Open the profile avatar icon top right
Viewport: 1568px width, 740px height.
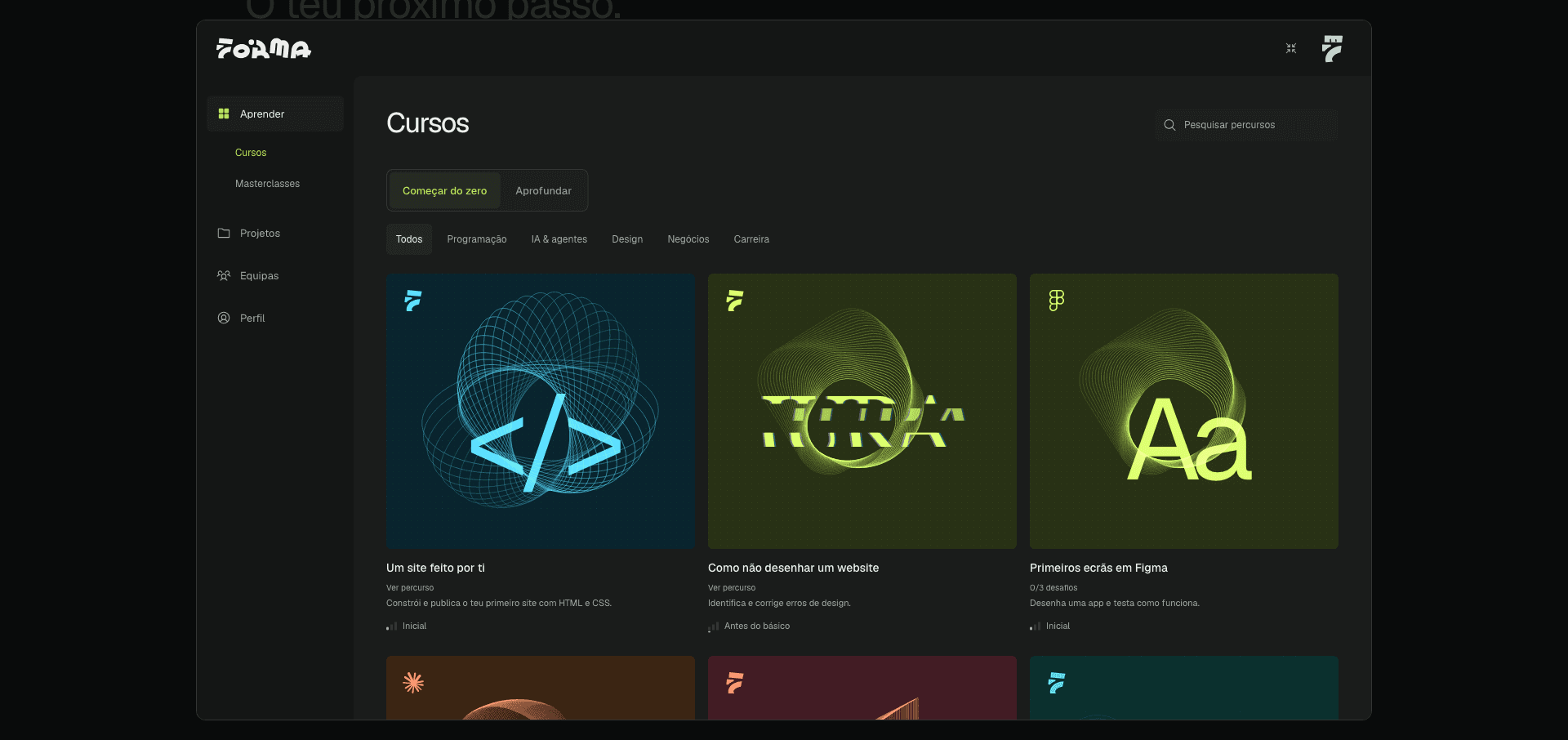[x=1332, y=49]
